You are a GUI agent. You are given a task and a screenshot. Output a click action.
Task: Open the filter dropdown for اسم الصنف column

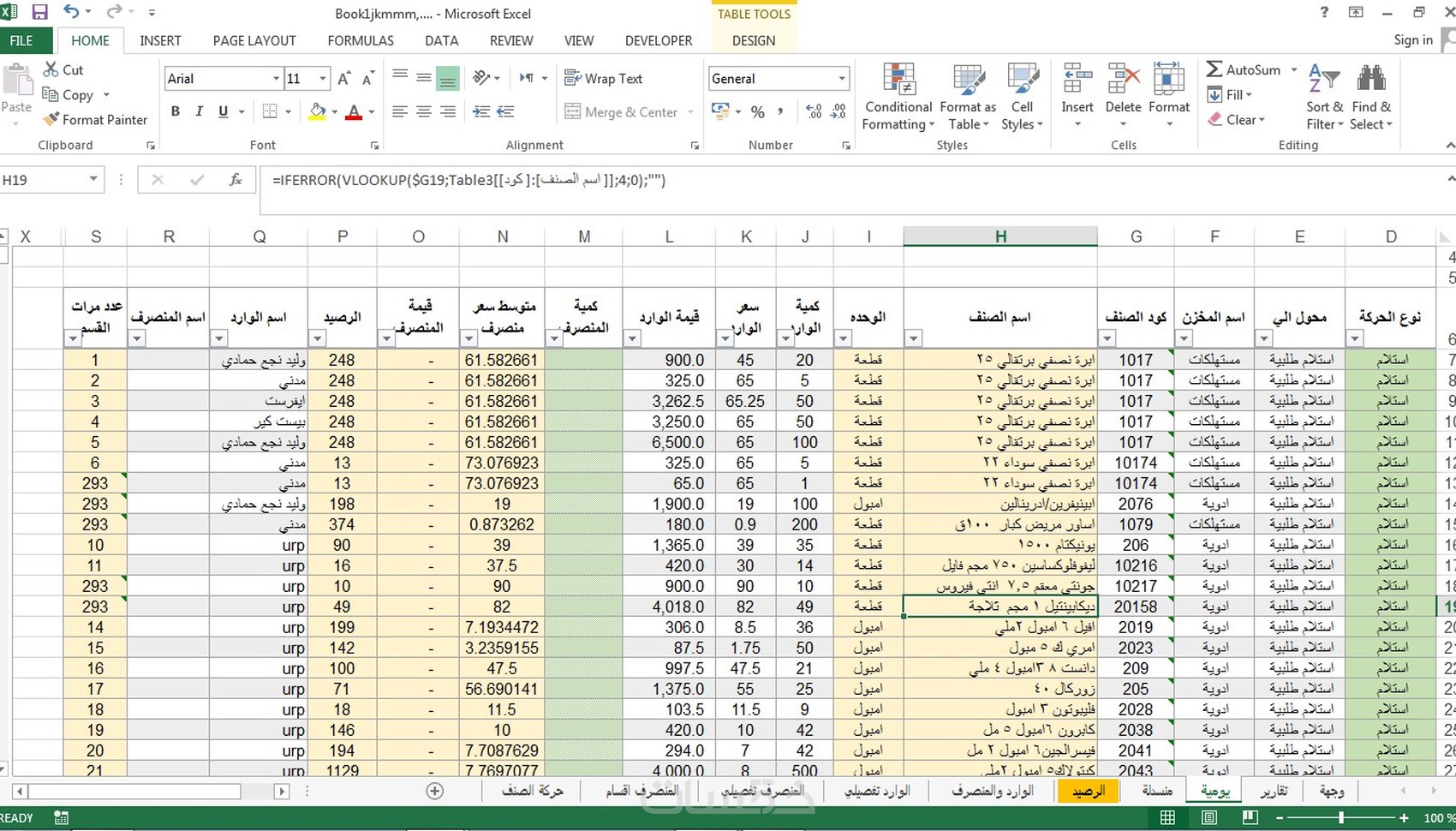click(913, 338)
